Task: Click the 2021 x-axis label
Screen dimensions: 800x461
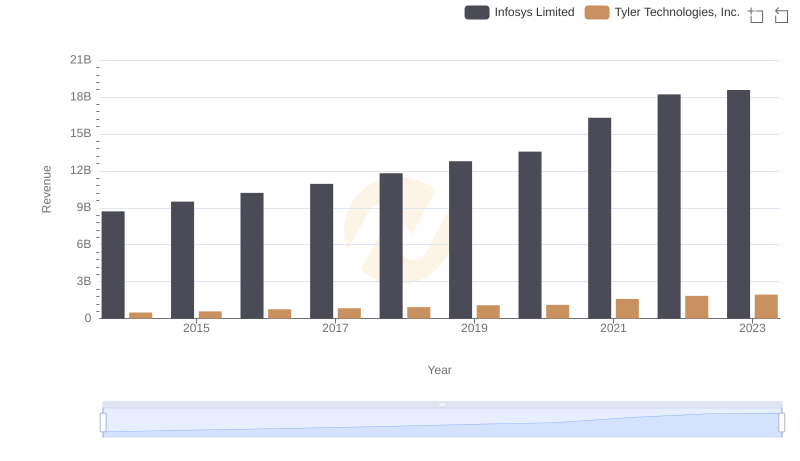Action: pos(613,328)
